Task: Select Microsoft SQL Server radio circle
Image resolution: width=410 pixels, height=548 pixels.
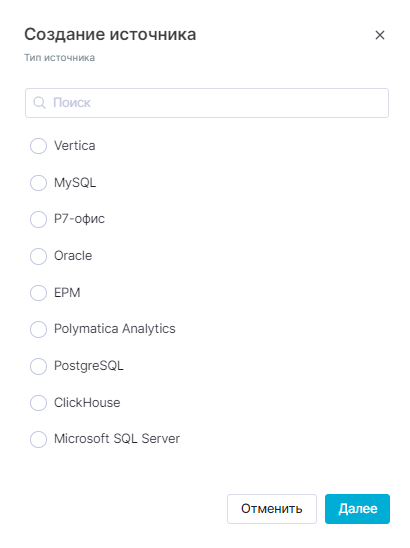Action: point(38,439)
